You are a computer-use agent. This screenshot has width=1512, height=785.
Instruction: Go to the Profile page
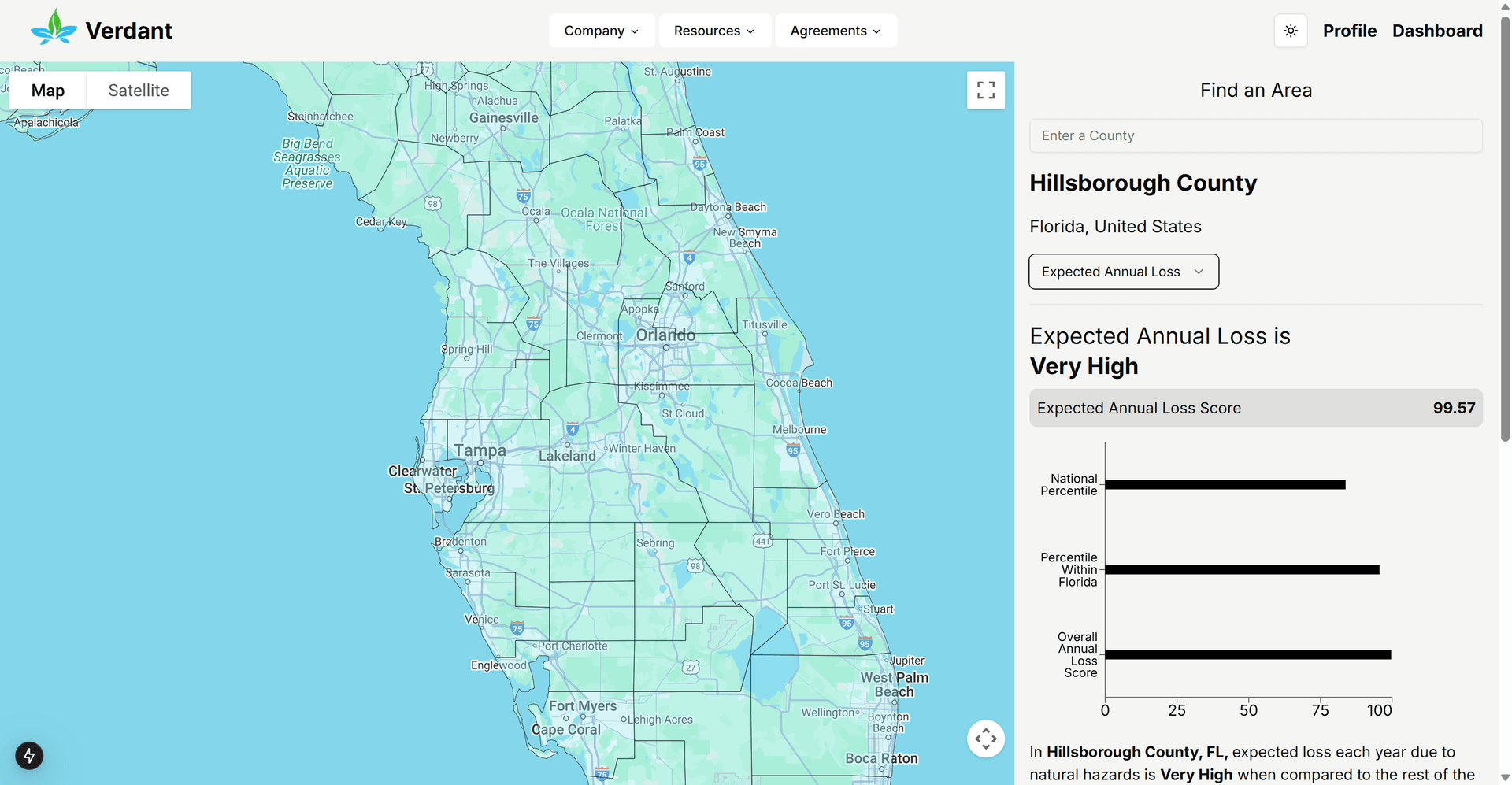[x=1349, y=31]
